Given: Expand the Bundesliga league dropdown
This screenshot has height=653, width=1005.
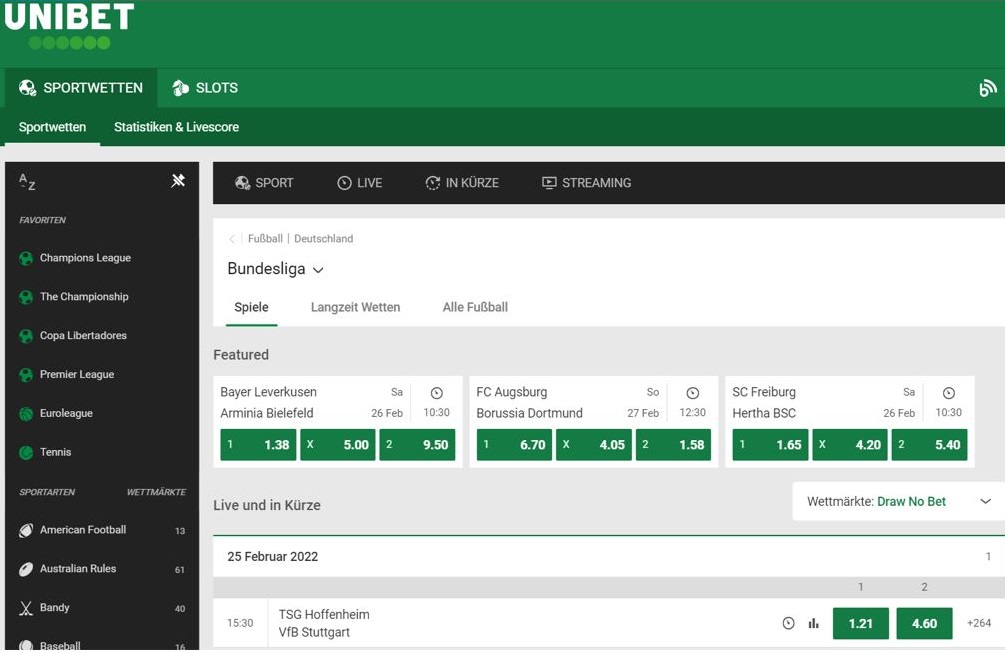Looking at the screenshot, I should 276,269.
